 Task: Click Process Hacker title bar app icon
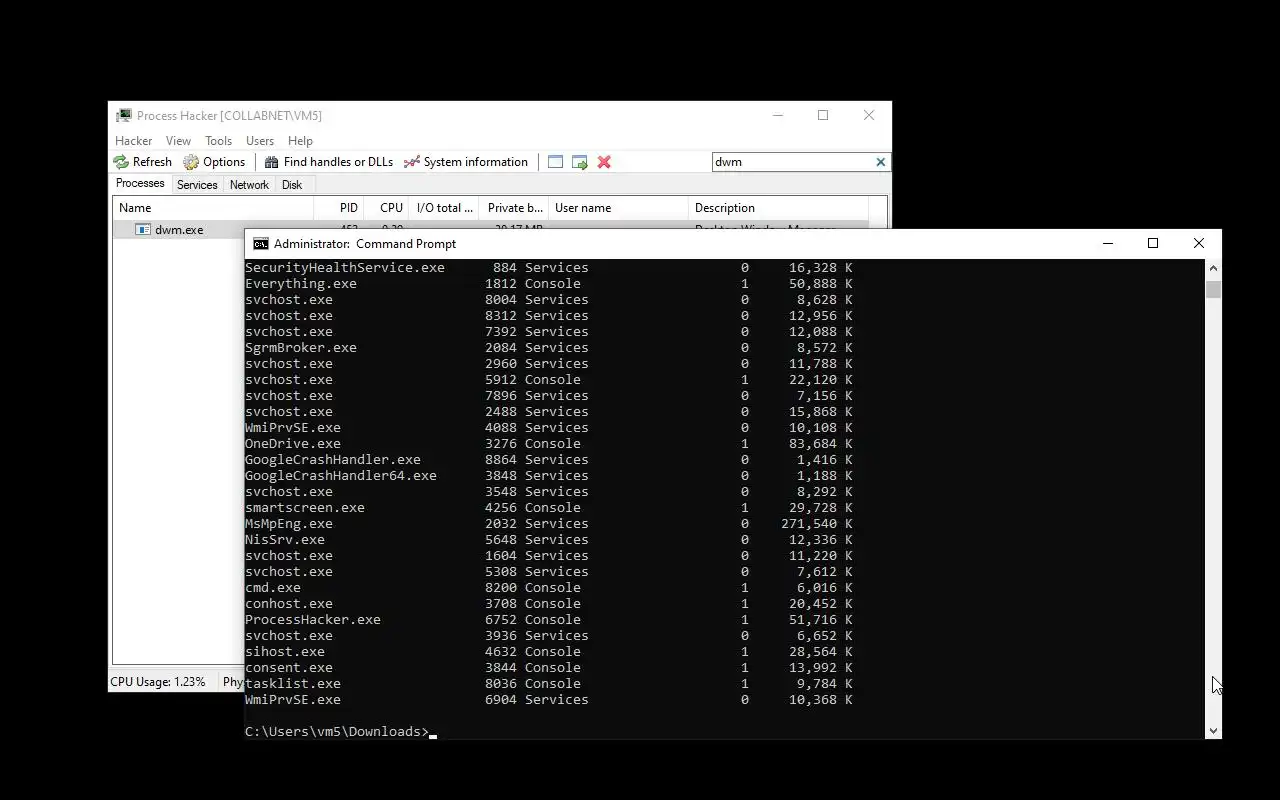click(x=124, y=116)
